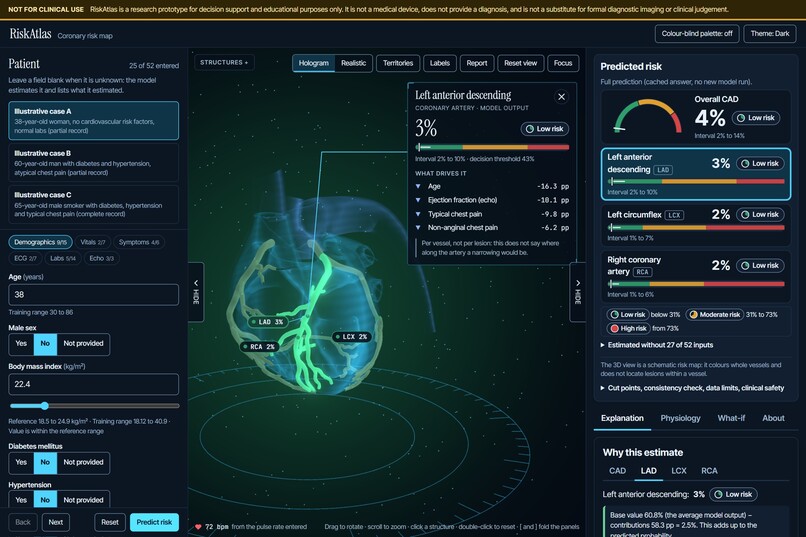This screenshot has height=537, width=806.
Task: Click the Left circumflex risk bar
Action: tap(697, 228)
